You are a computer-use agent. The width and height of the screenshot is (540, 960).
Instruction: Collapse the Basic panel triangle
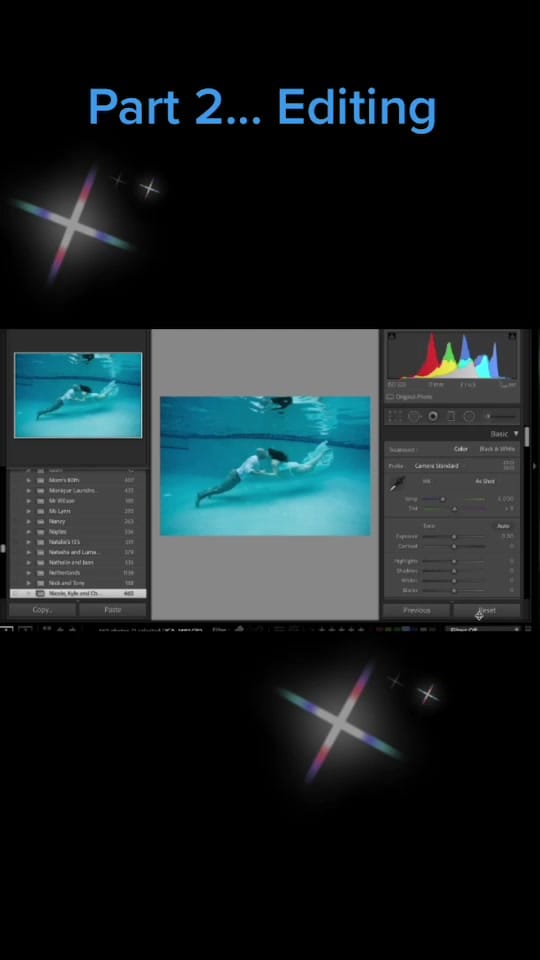click(x=516, y=433)
